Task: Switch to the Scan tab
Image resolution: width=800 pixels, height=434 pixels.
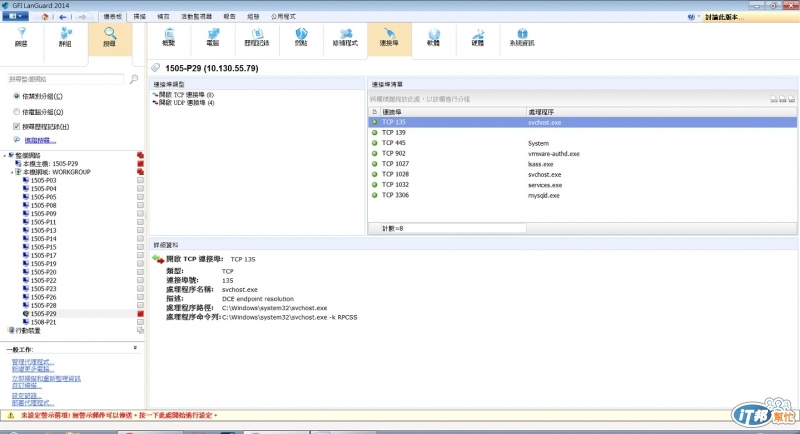Action: [x=139, y=17]
